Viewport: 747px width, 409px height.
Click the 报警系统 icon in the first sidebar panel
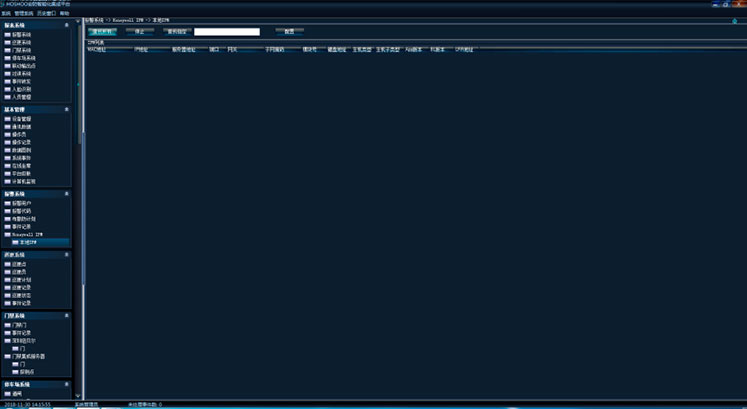tap(8, 33)
